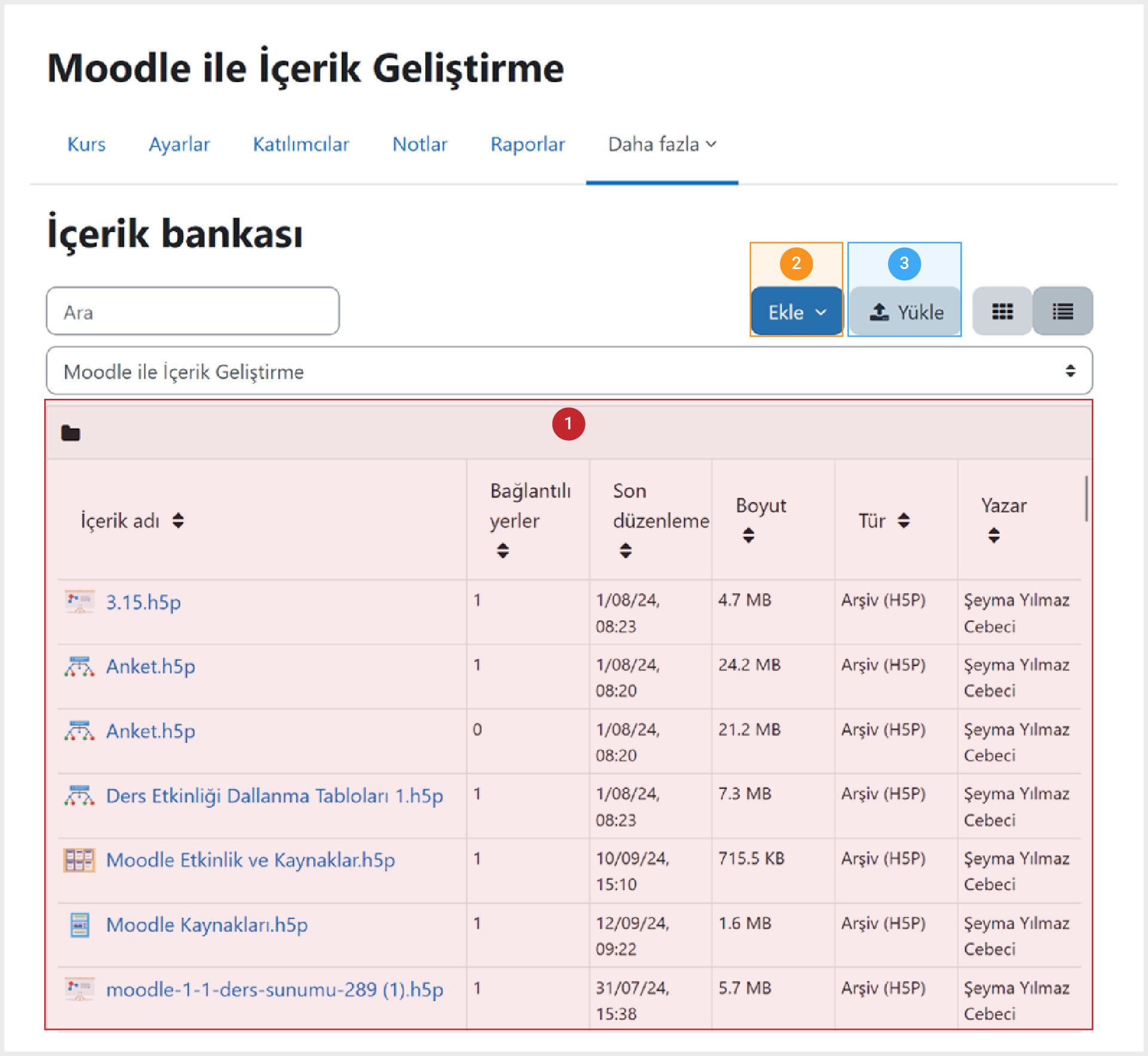Viewport: 1148px width, 1056px height.
Task: Sort by Bağlantılı yerler arrows
Action: [503, 550]
